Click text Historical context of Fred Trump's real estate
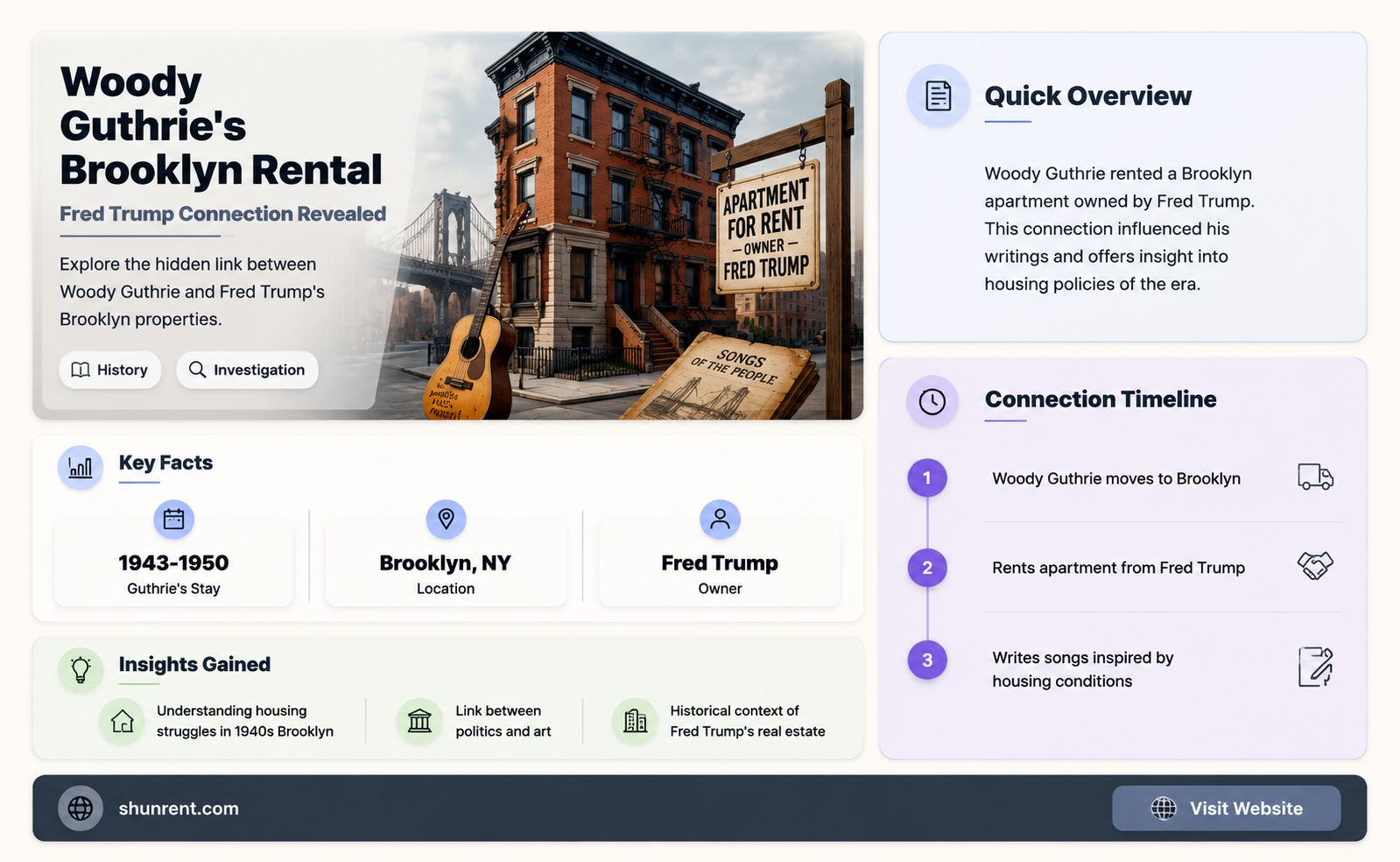Screen dimensions: 1400x862 pyautogui.click(x=748, y=721)
